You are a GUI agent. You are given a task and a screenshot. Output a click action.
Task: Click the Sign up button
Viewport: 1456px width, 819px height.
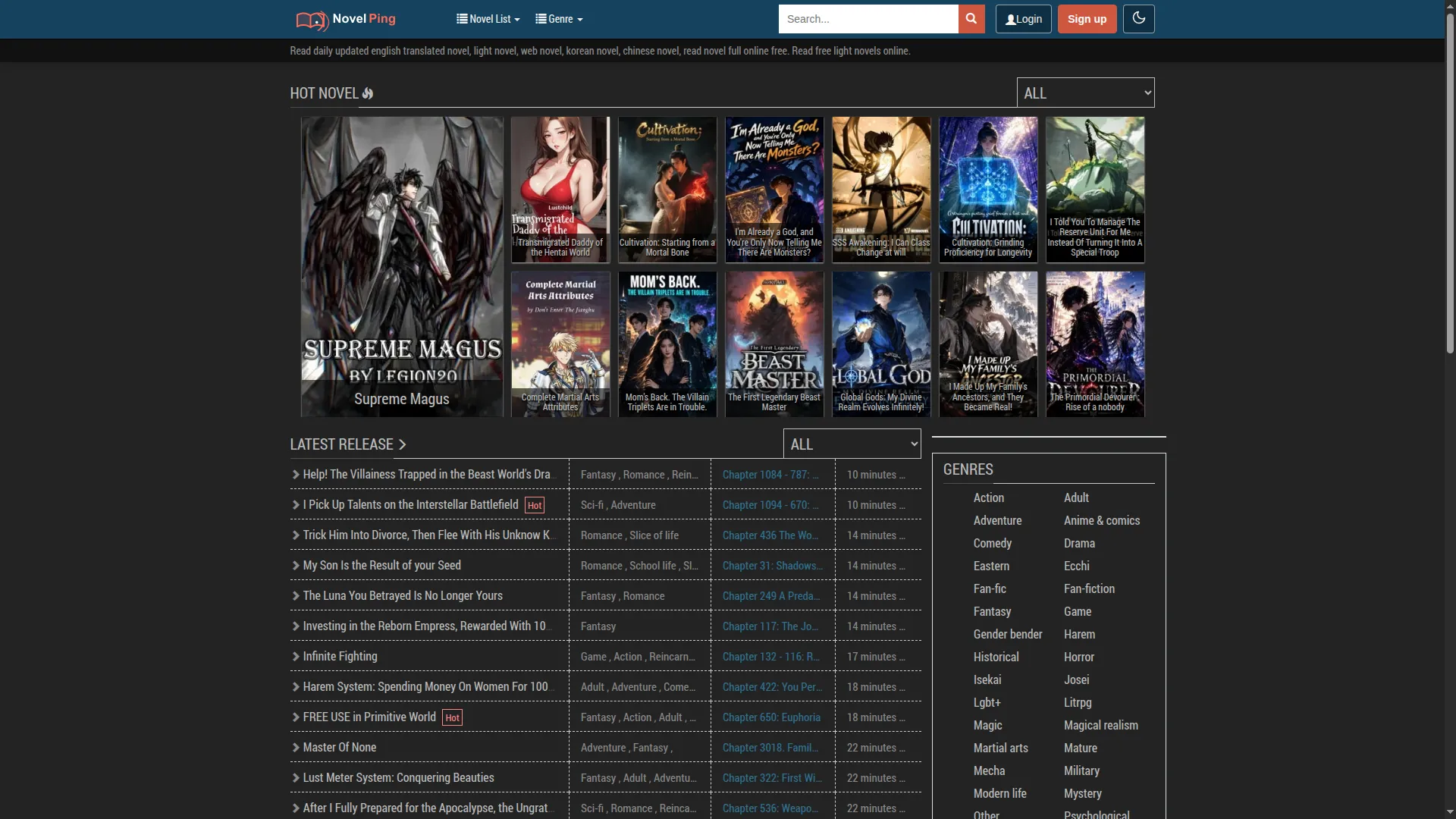click(x=1087, y=19)
